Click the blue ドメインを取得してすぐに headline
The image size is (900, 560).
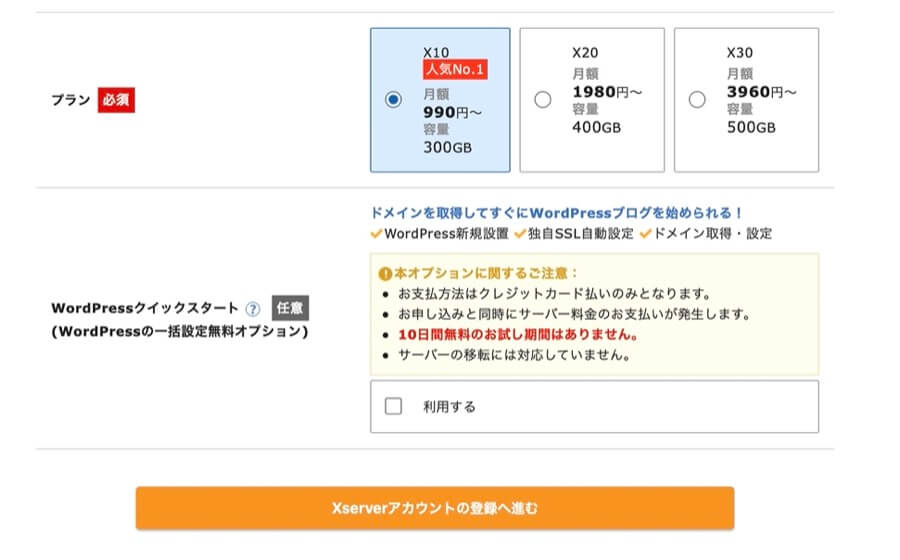point(556,213)
